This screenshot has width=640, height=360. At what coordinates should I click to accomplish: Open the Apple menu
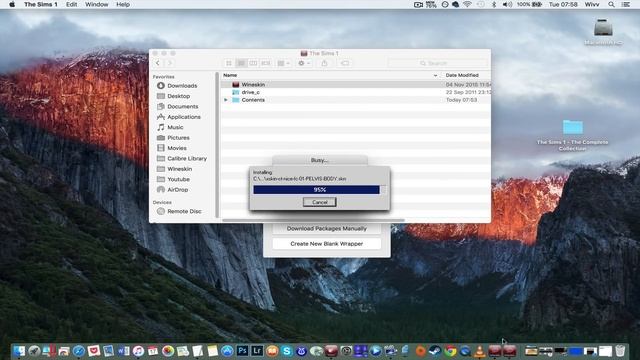(x=12, y=4)
